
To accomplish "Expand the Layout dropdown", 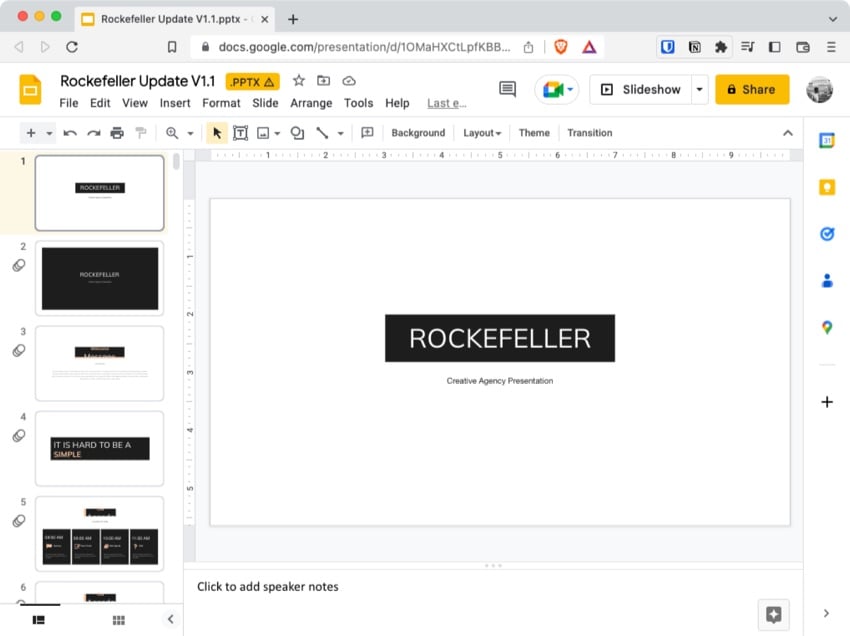I will (482, 133).
